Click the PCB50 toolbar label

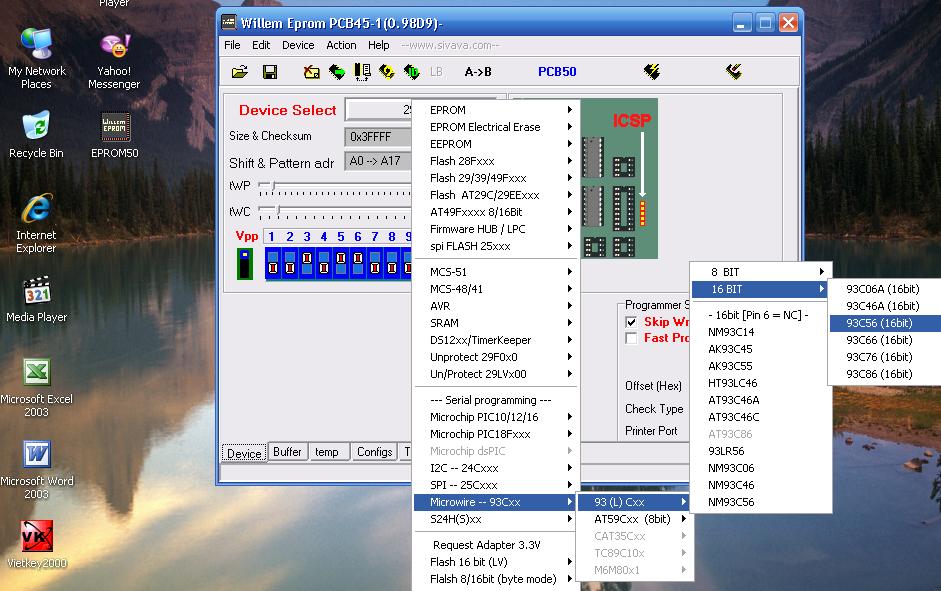tap(557, 72)
